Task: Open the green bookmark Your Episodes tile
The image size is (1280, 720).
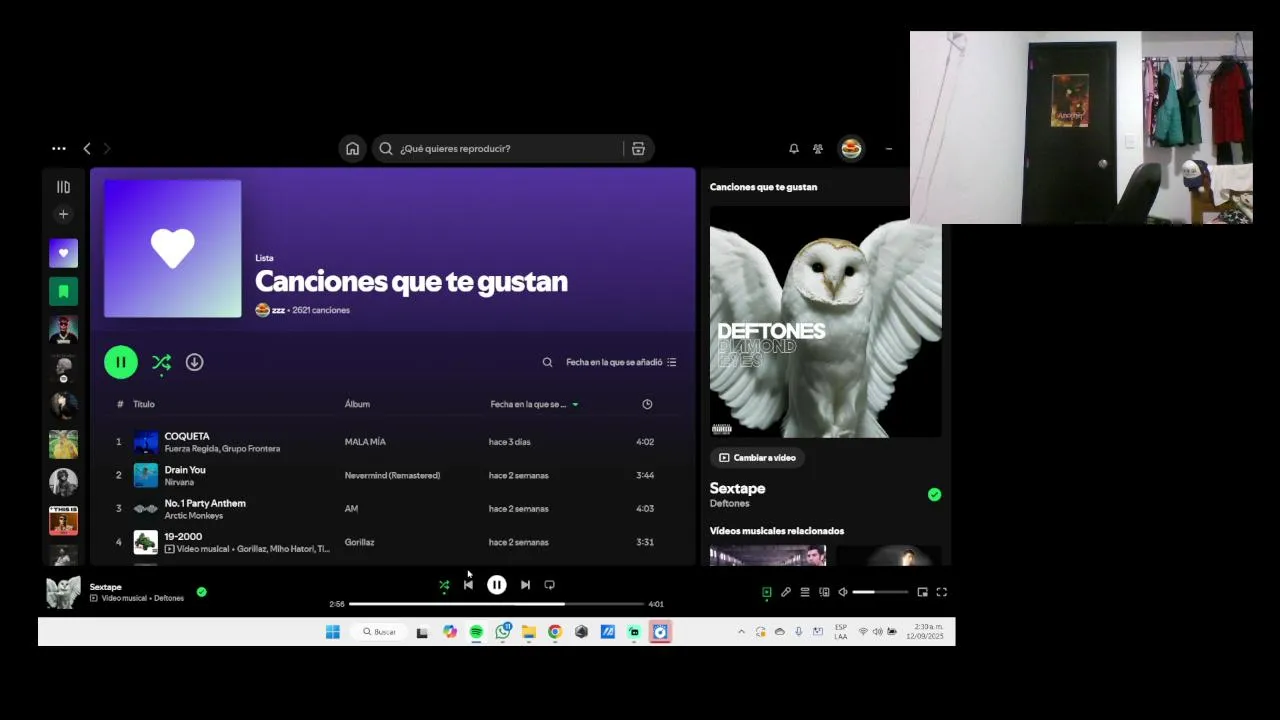Action: tap(63, 291)
